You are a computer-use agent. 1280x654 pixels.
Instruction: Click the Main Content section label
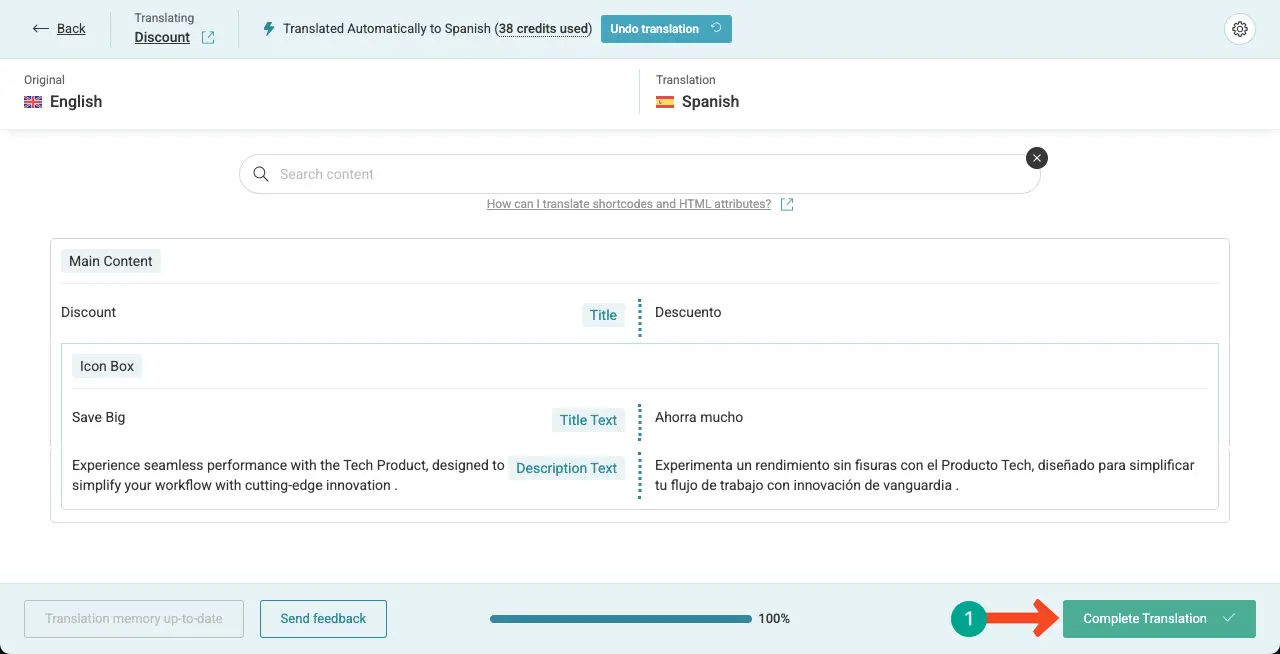pos(111,261)
